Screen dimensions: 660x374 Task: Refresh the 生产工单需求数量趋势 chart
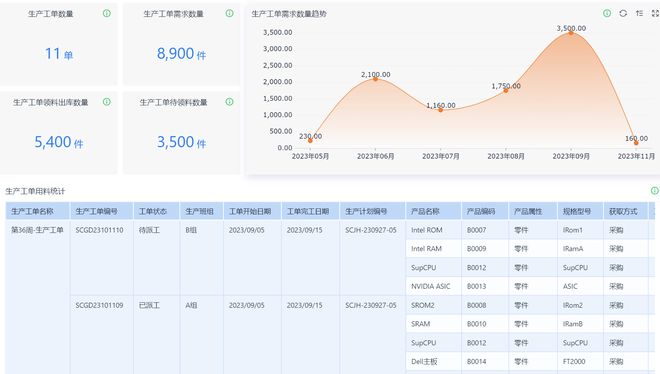(623, 13)
